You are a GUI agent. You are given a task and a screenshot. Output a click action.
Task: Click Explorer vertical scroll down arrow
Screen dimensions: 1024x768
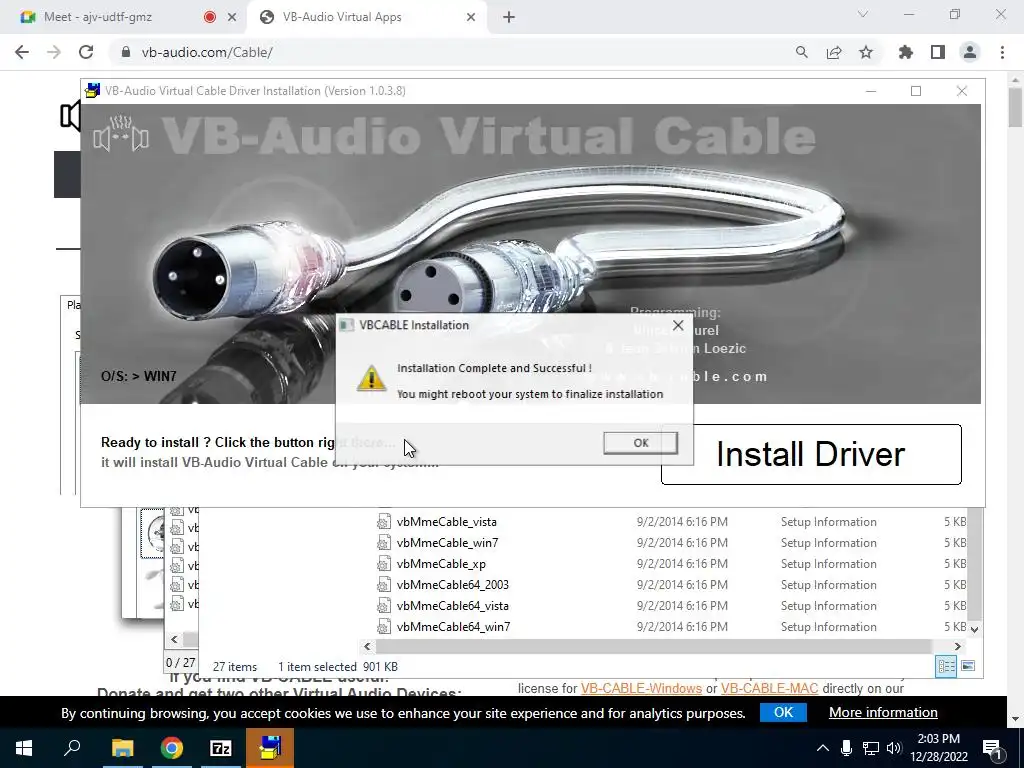pyautogui.click(x=974, y=629)
